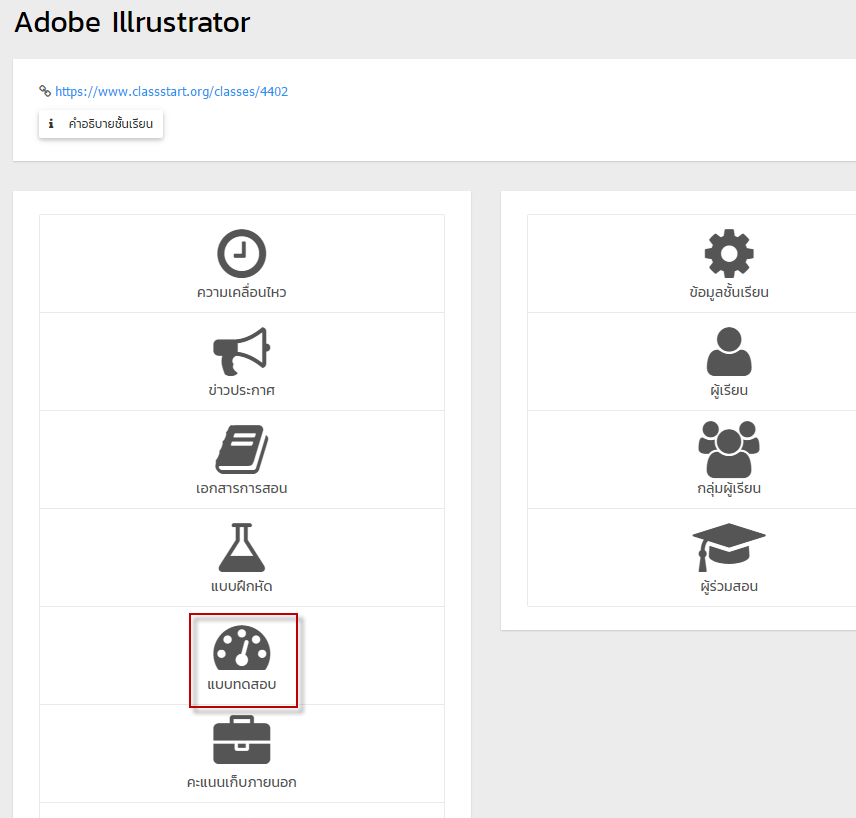856x818 pixels.
Task: Click the เอกสารการสอน text label
Action: 241,488
